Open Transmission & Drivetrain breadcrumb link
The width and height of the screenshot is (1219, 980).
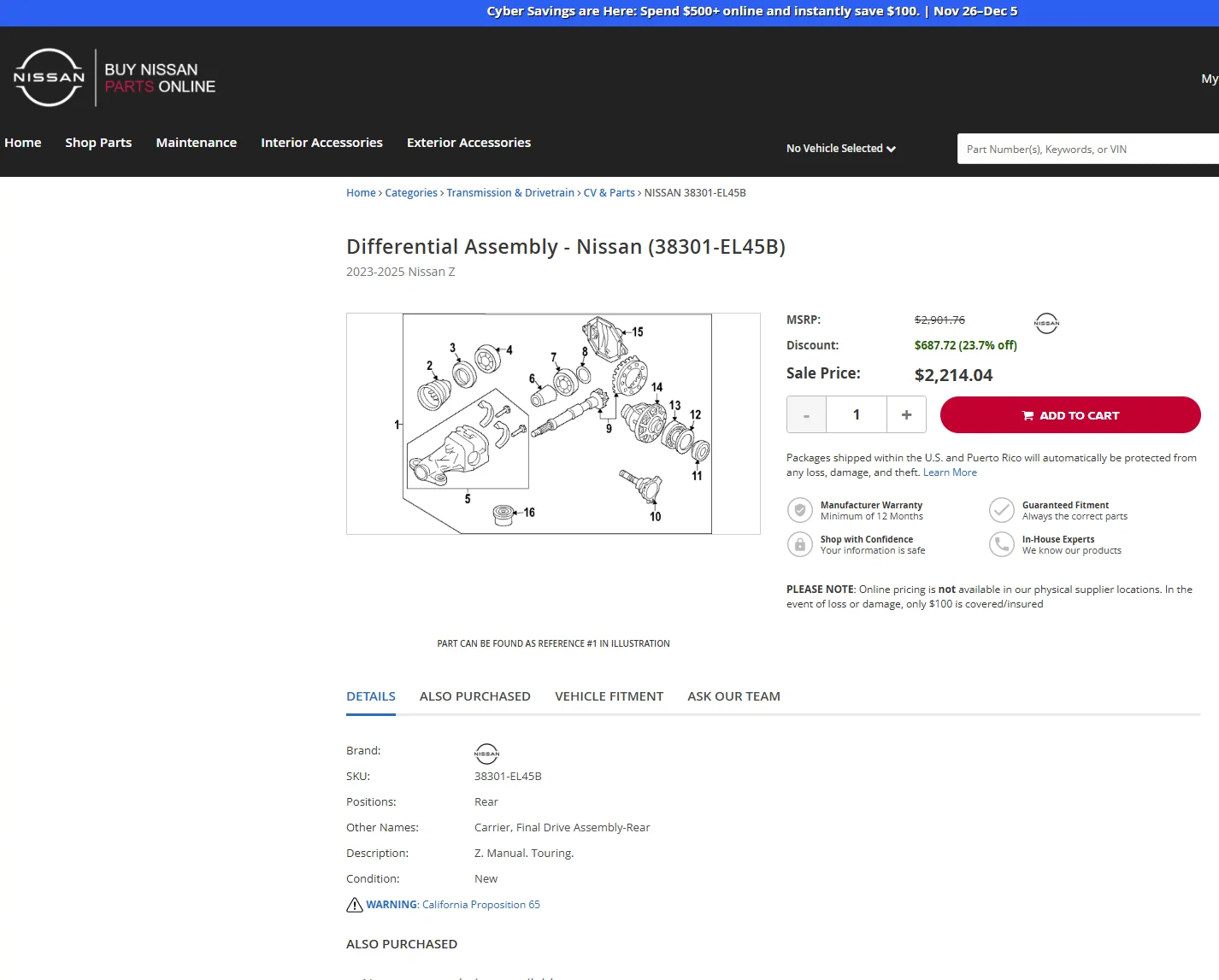510,193
